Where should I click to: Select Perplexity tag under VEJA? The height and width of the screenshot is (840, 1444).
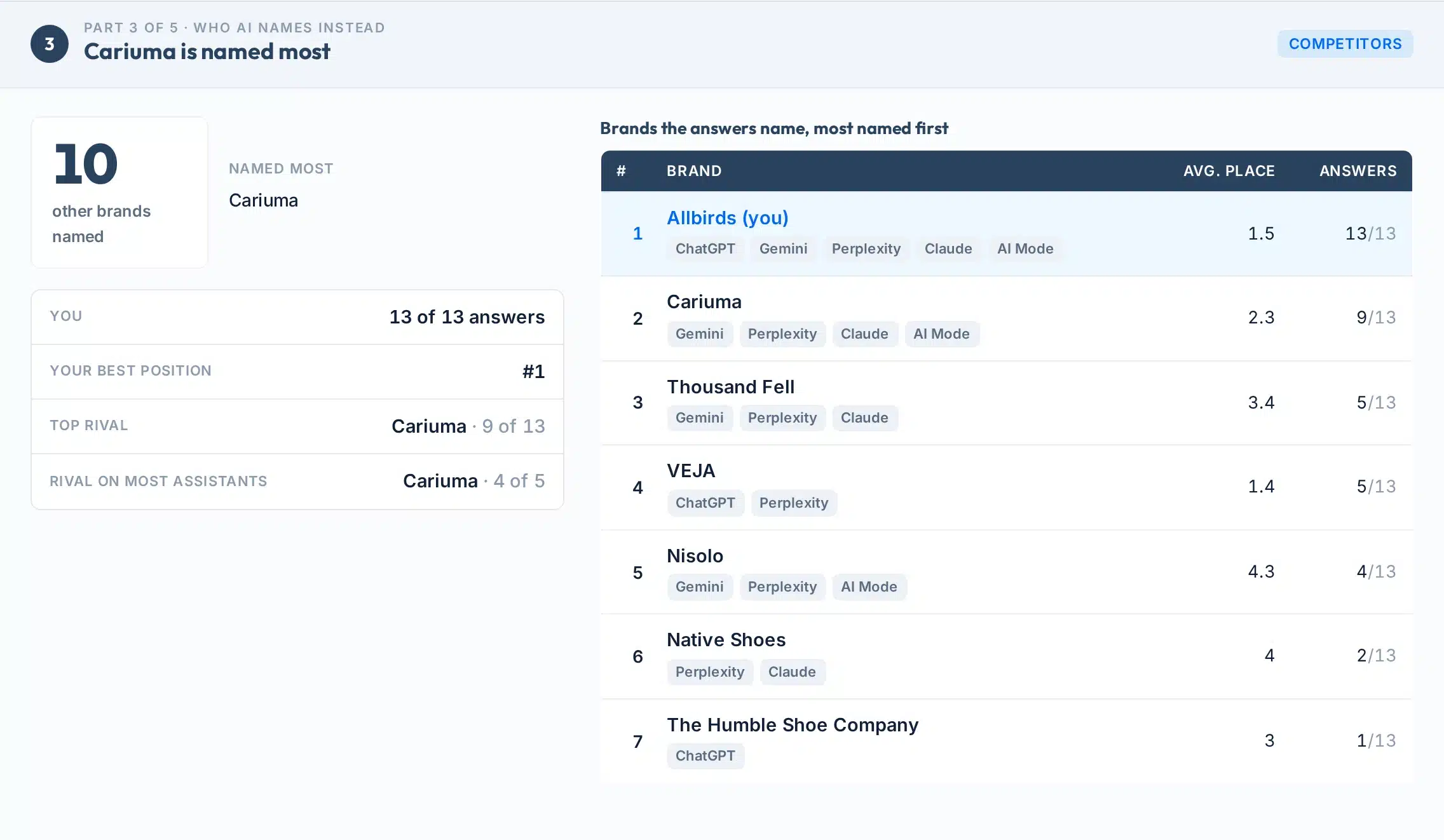793,503
